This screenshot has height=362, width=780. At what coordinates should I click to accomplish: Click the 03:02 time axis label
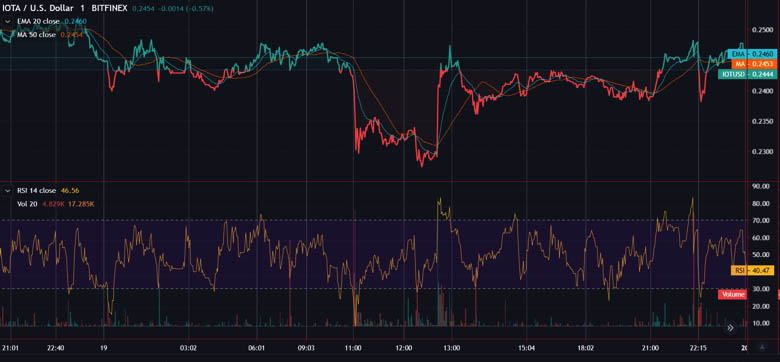[x=188, y=348]
